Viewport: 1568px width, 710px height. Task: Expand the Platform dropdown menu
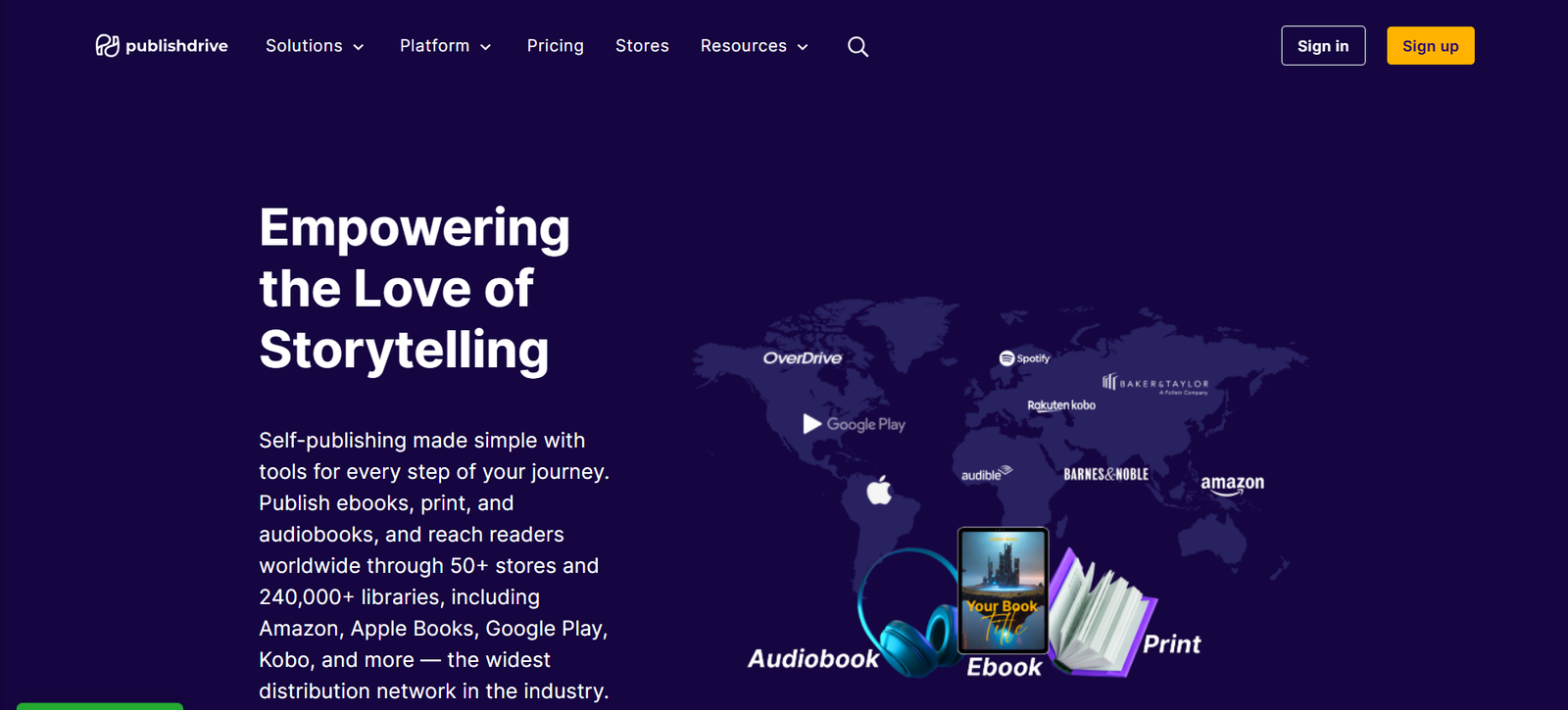pyautogui.click(x=445, y=46)
